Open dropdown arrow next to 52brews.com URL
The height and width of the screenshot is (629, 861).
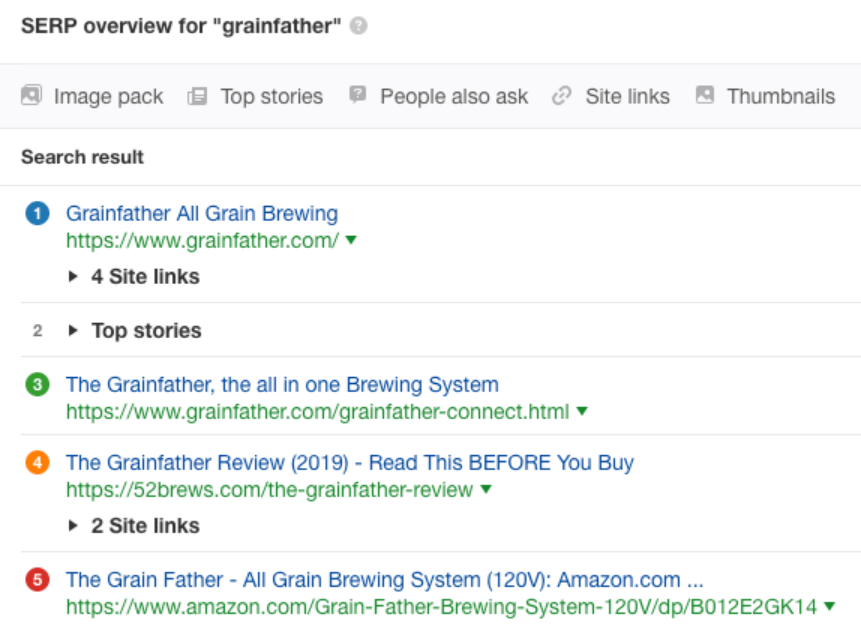pyautogui.click(x=485, y=488)
